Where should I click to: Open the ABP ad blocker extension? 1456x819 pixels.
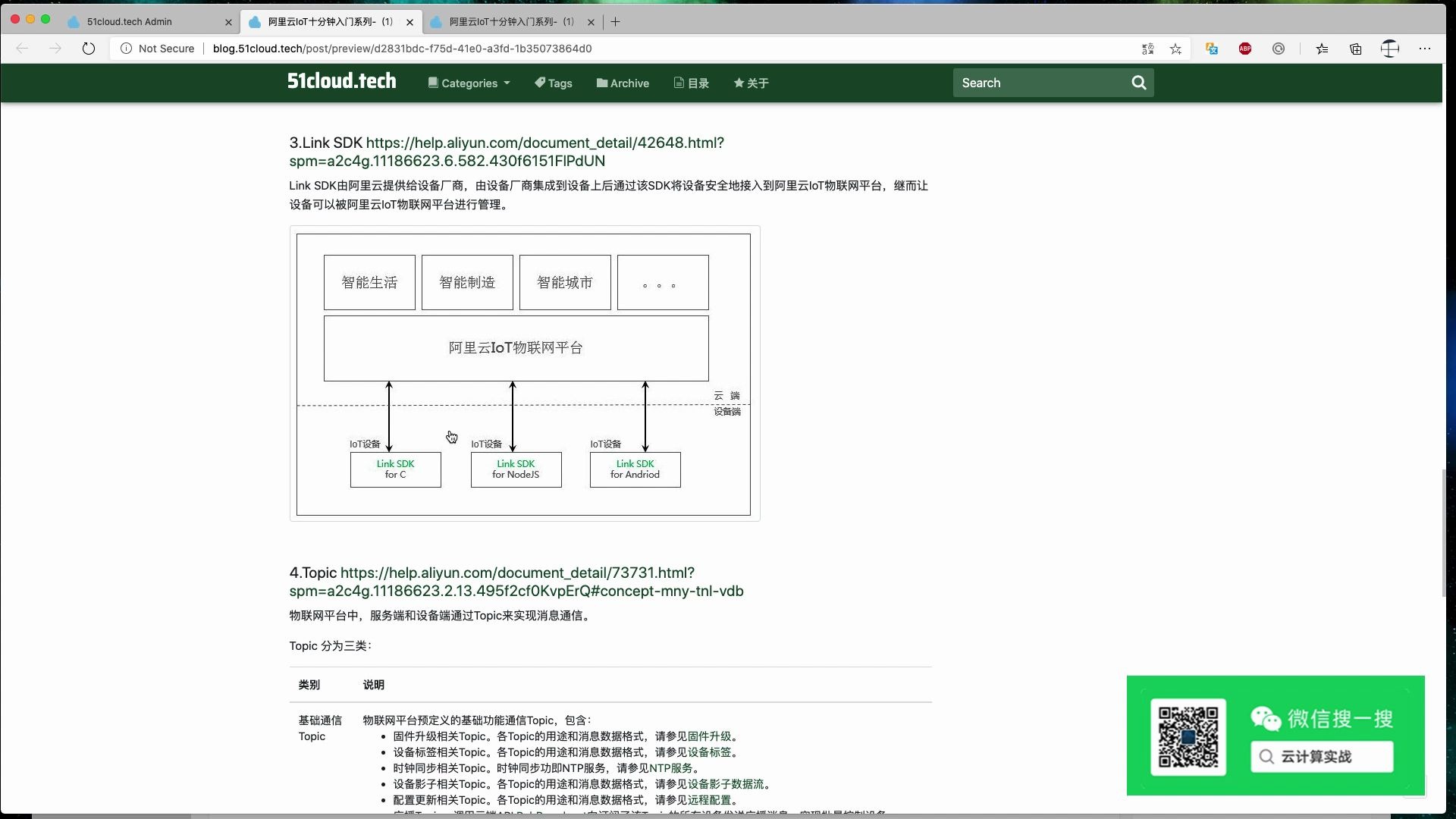click(x=1244, y=48)
